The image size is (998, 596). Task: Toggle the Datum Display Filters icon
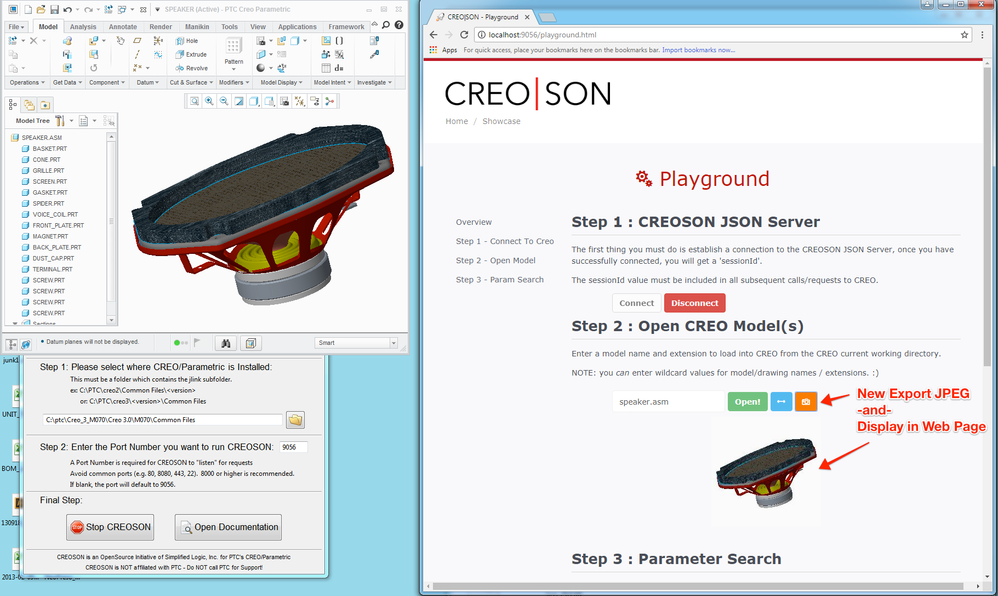tap(299, 101)
